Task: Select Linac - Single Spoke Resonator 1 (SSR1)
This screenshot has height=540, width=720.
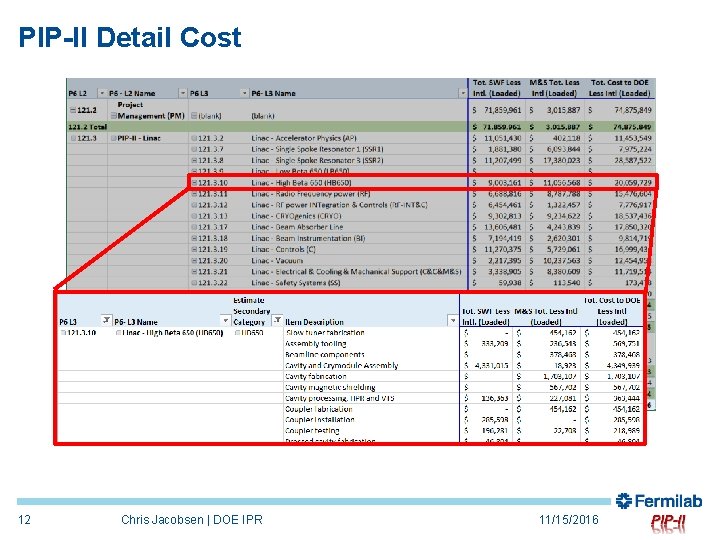Action: 317,149
